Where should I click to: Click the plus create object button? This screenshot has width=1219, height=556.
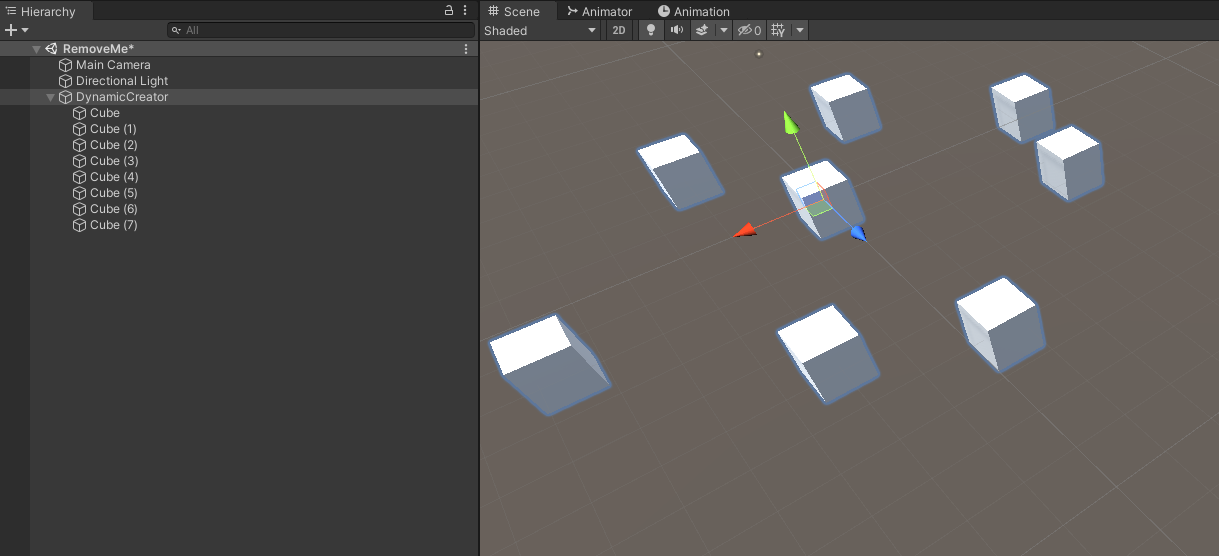(11, 30)
